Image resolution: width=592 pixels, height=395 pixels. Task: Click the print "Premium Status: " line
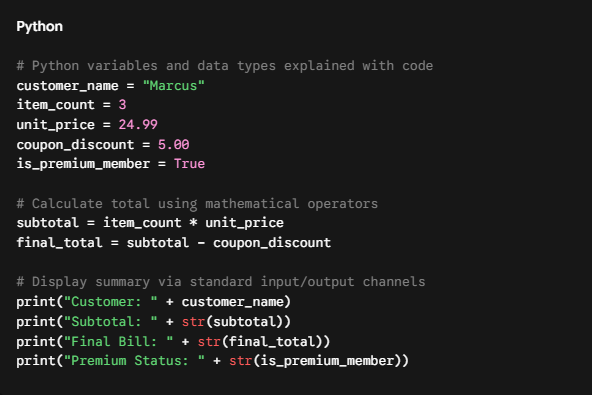[213, 361]
